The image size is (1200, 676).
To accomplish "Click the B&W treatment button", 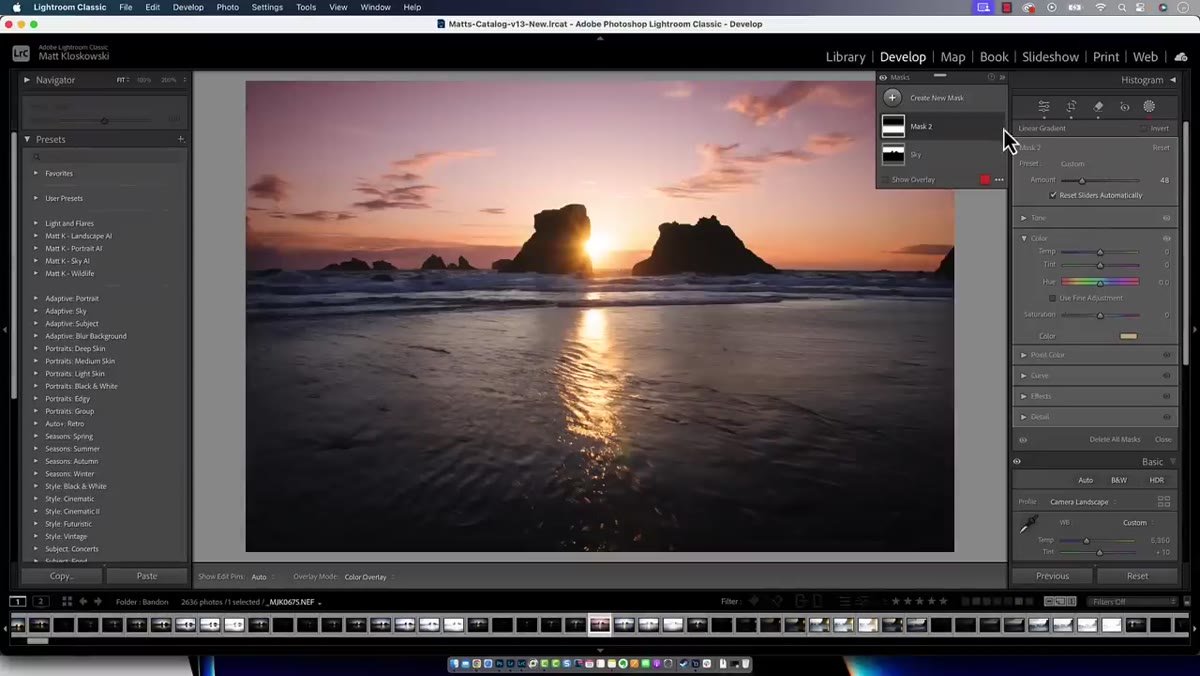I will (1119, 480).
